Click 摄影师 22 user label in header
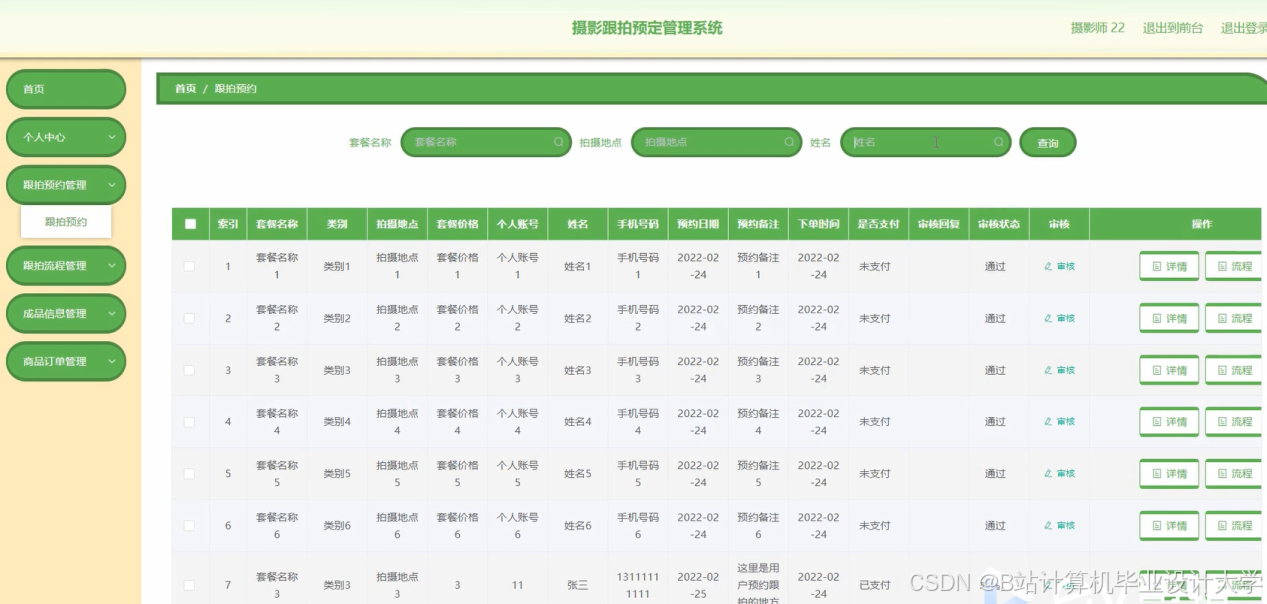Image resolution: width=1267 pixels, height=604 pixels. click(x=1098, y=28)
